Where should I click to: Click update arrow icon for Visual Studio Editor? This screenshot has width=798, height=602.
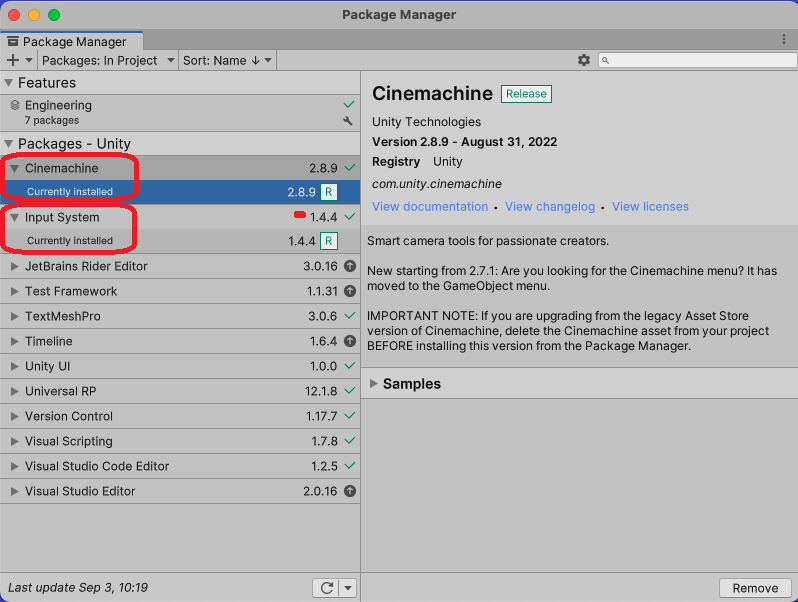pos(349,492)
